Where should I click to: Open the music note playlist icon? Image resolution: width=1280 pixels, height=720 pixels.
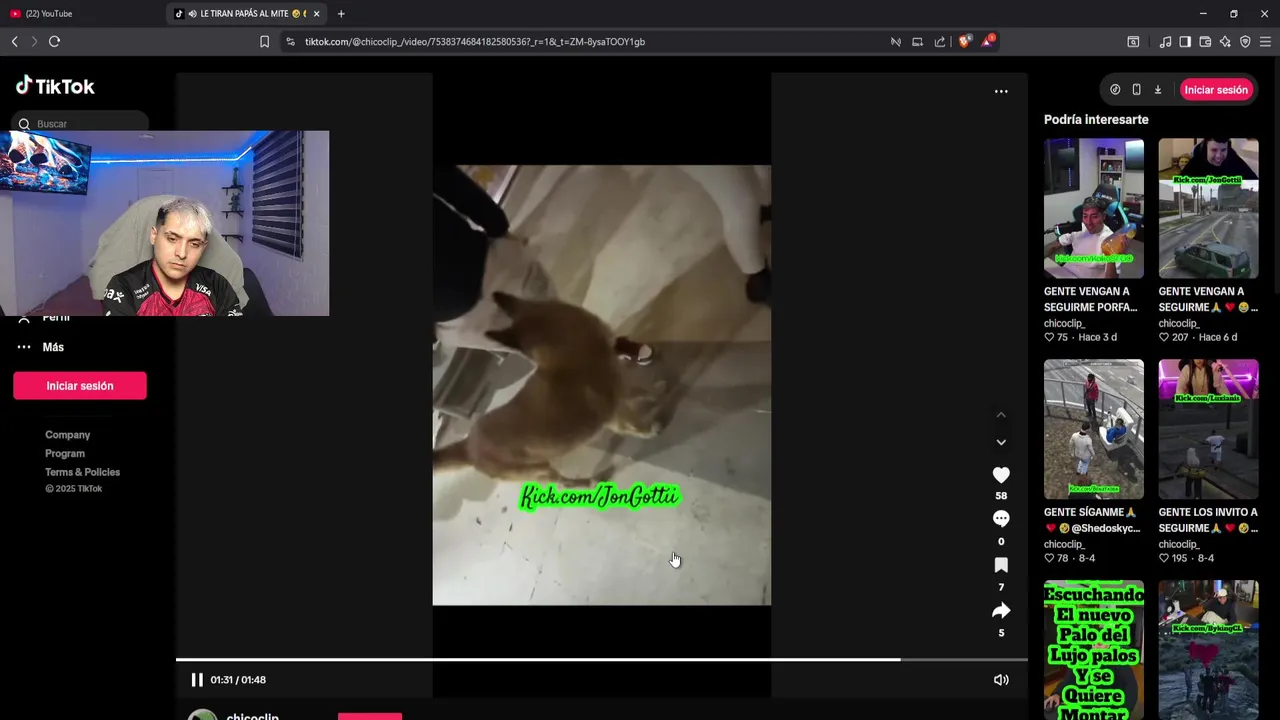point(1165,42)
